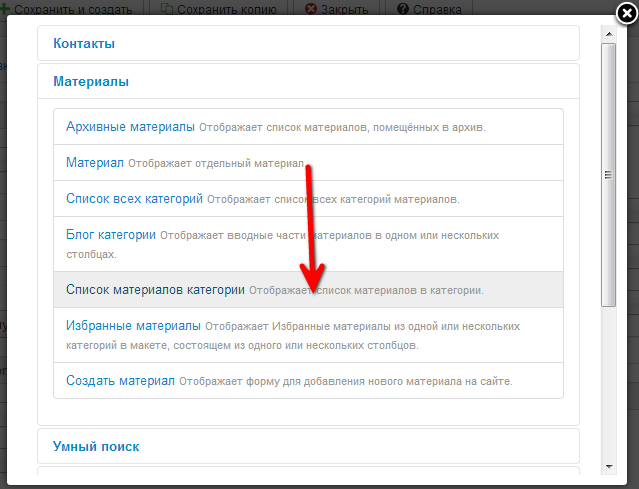The height and width of the screenshot is (489, 639).
Task: Click the scrollbar up arrow
Action: click(x=607, y=33)
